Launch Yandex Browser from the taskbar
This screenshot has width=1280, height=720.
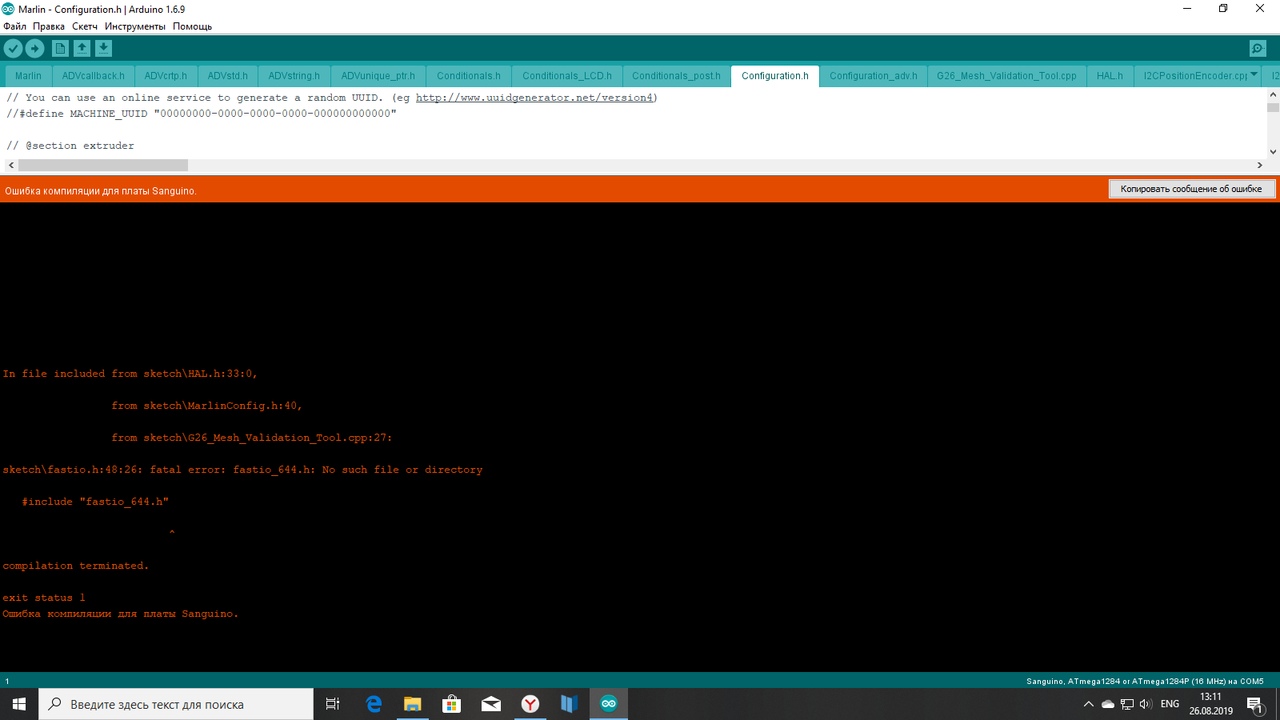click(530, 704)
